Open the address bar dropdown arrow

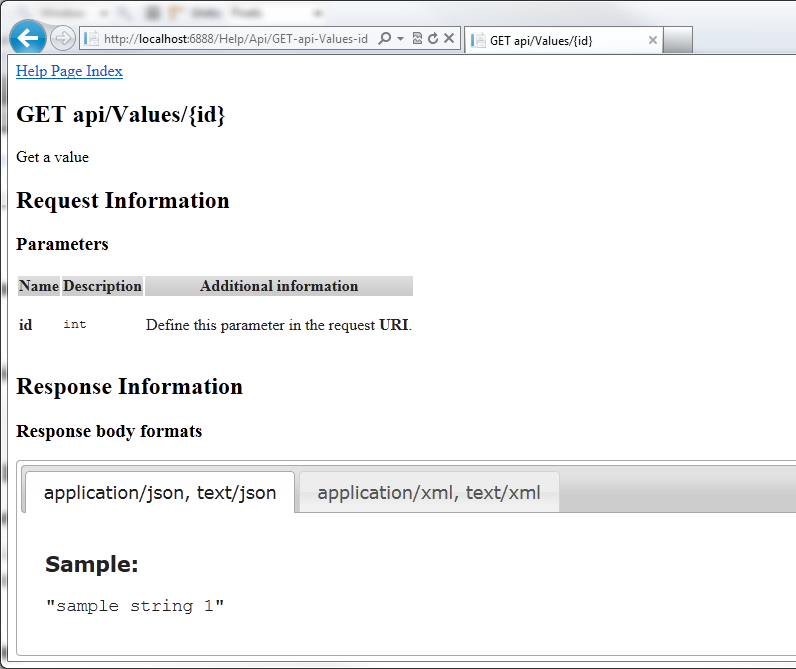click(401, 39)
